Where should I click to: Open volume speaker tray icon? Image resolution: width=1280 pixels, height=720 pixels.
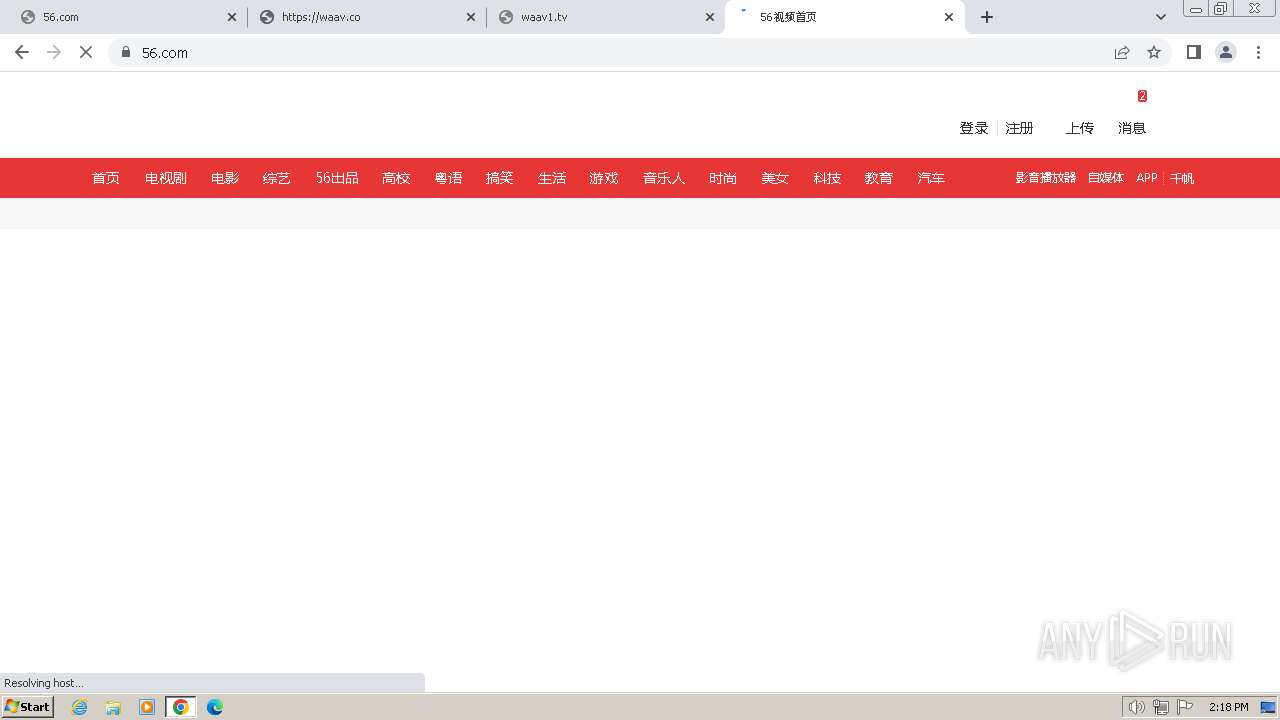click(1136, 707)
